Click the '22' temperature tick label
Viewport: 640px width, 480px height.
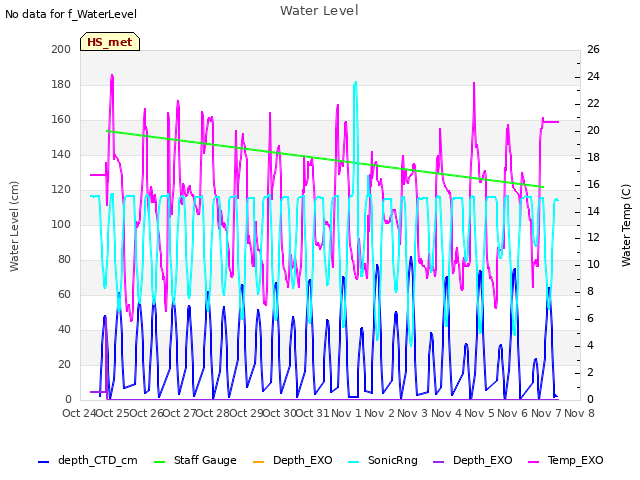pos(593,103)
